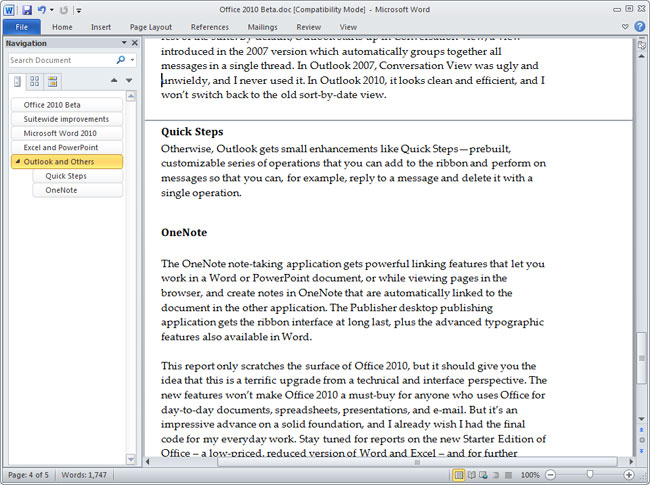Open Word Help via the question mark
The height and width of the screenshot is (485, 650).
640,27
